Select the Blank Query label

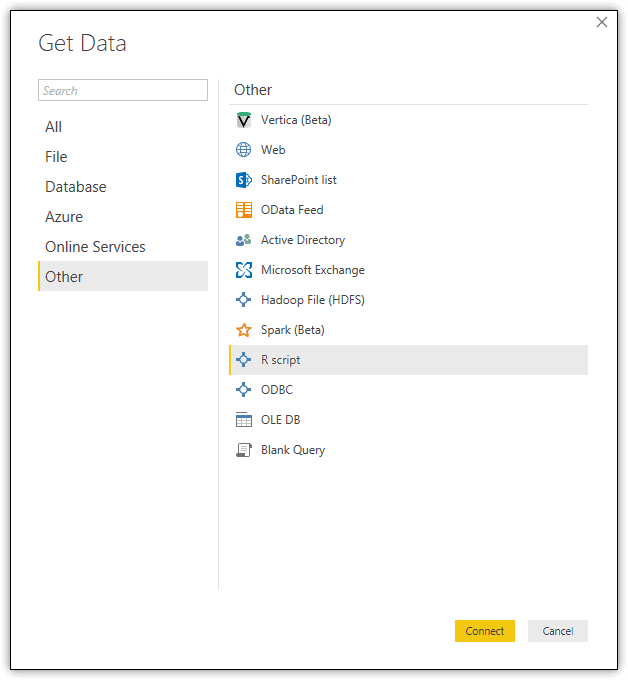pos(293,450)
